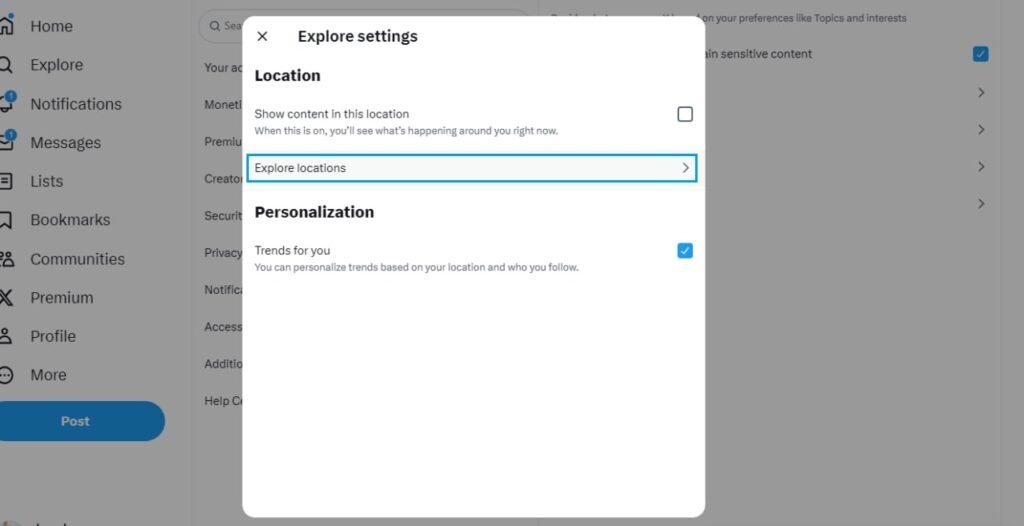The height and width of the screenshot is (526, 1024).
Task: Enable Show content in this location checkbox
Action: [685, 114]
